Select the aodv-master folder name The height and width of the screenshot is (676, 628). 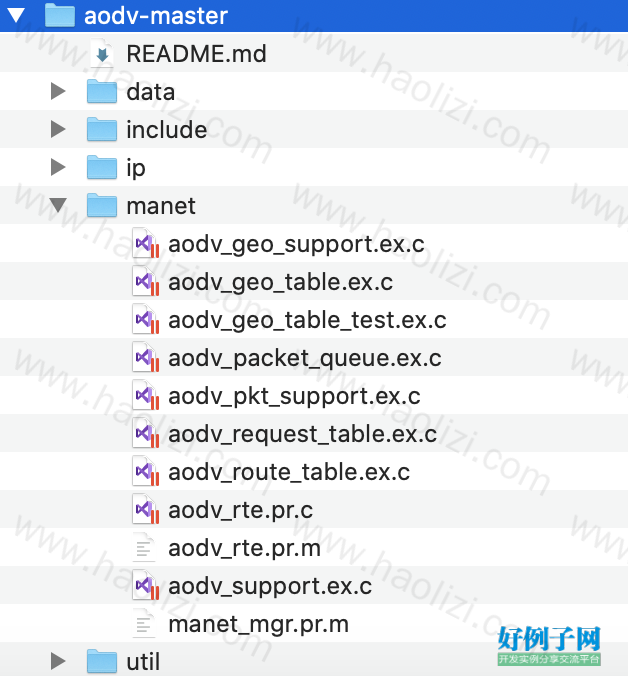(x=156, y=16)
